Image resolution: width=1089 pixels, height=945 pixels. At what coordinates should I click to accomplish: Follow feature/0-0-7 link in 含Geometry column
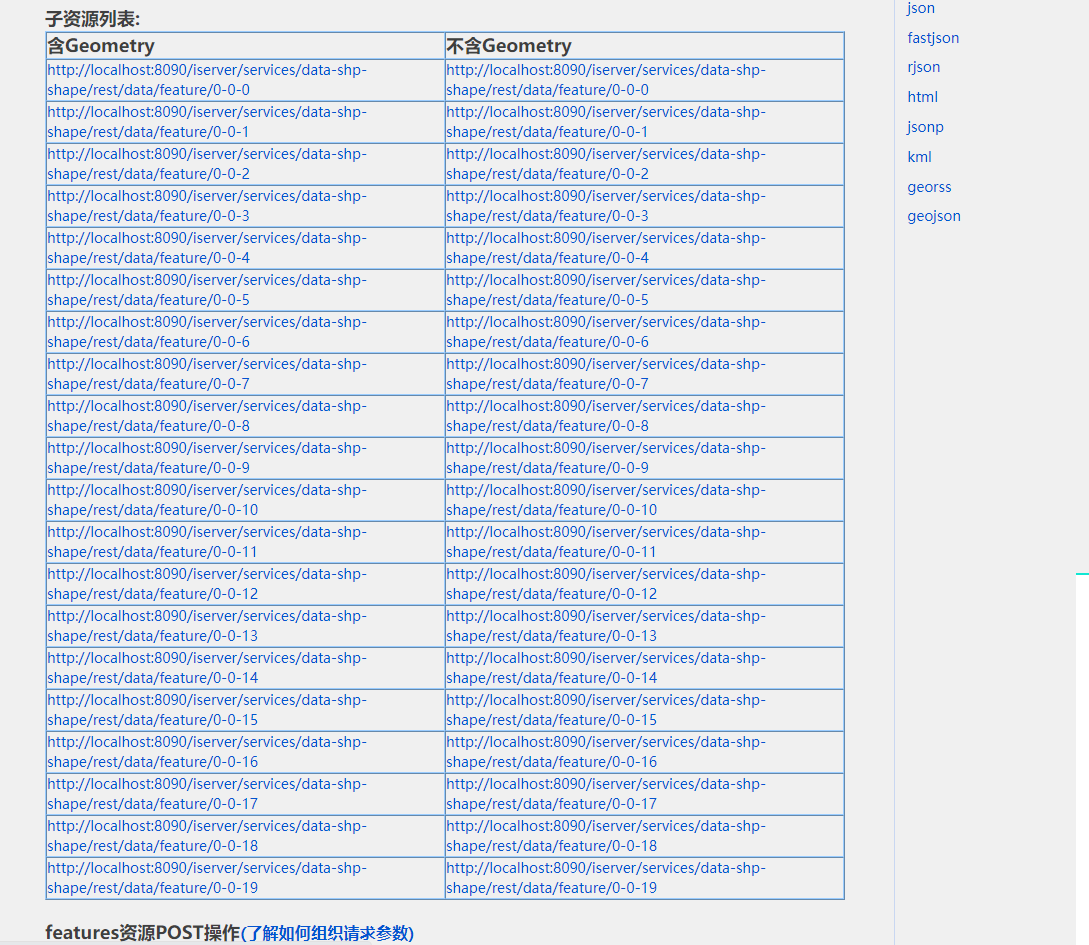pyautogui.click(x=207, y=374)
